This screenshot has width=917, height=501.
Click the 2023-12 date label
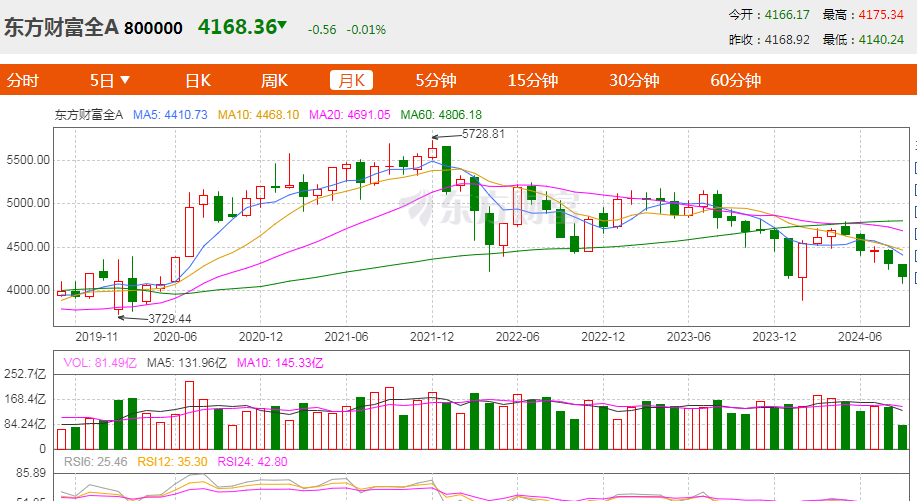pyautogui.click(x=774, y=337)
